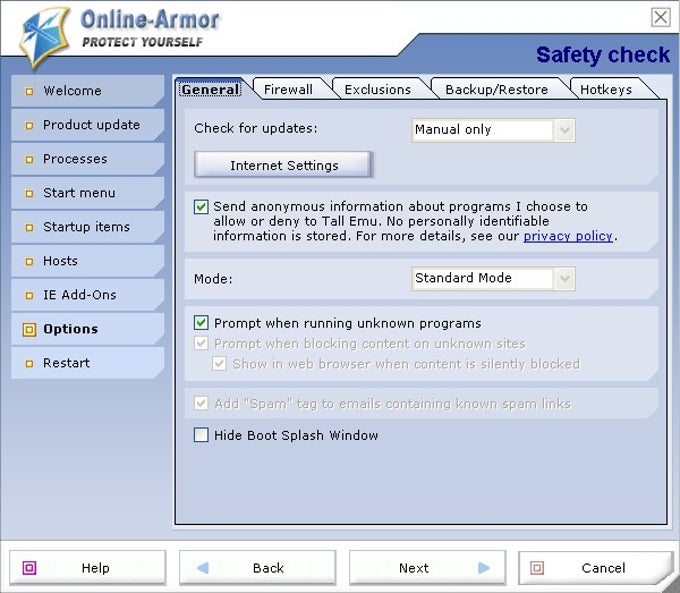Open the Check for updates dropdown arrow

point(564,130)
